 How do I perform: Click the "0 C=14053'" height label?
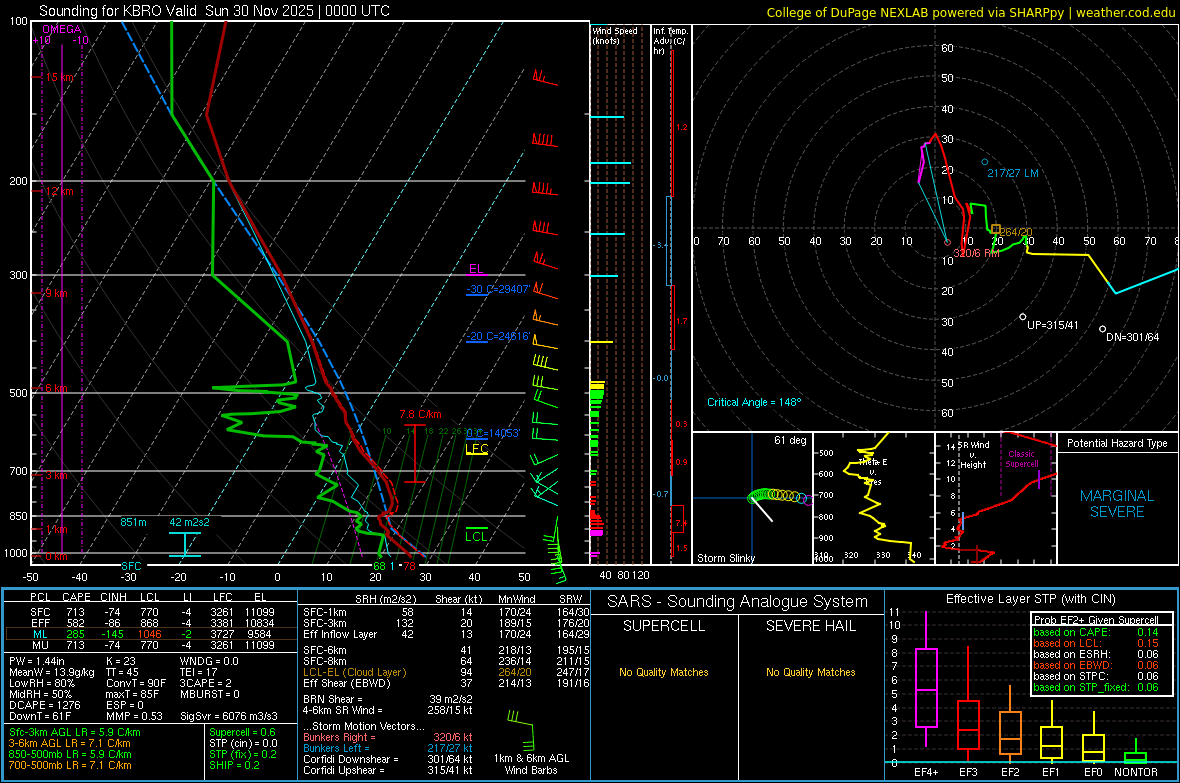[493, 433]
